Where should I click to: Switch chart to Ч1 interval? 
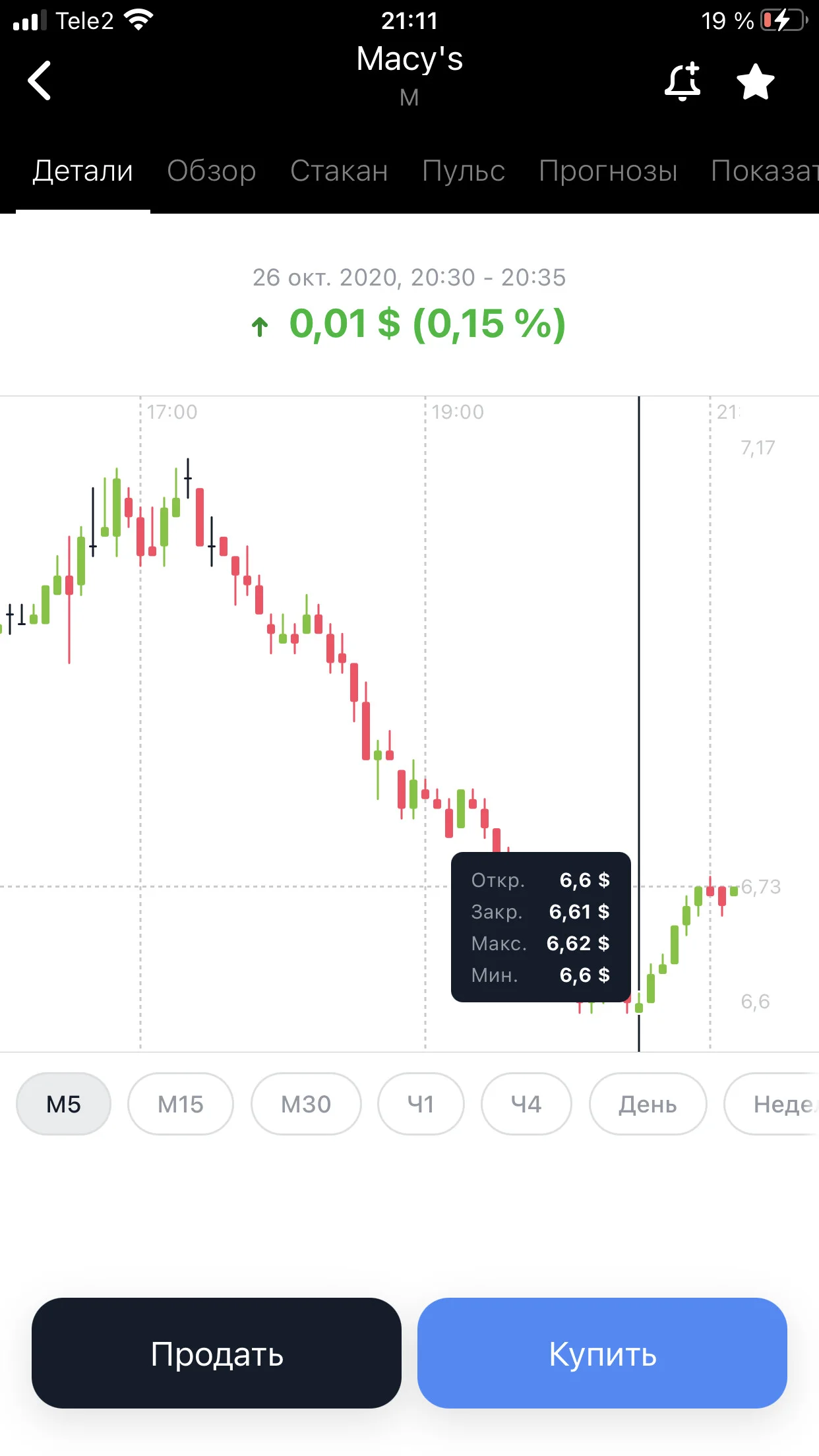[x=421, y=1104]
